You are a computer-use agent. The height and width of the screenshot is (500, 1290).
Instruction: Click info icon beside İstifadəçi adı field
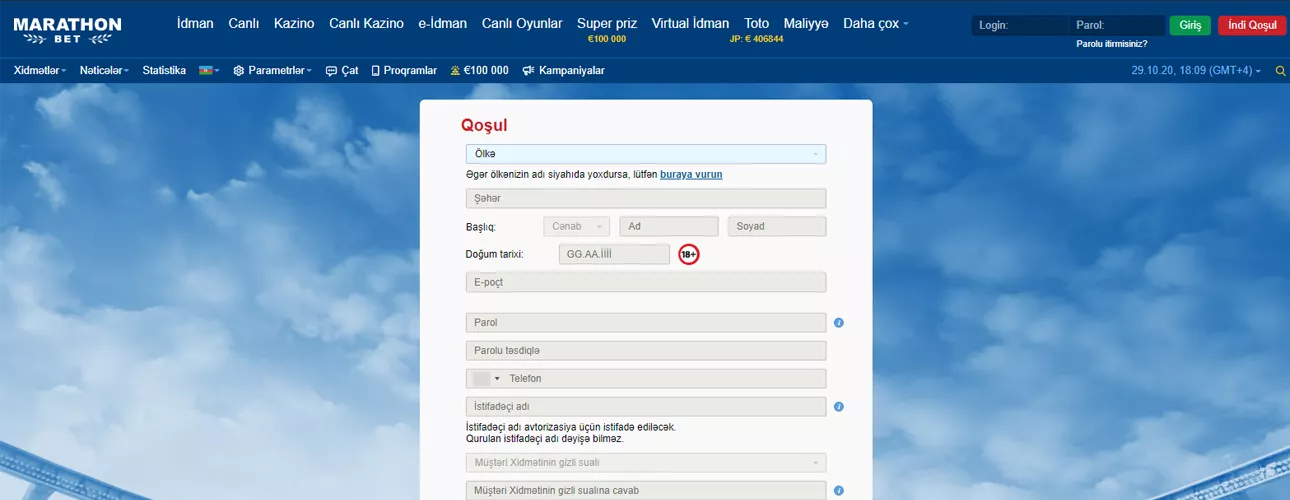pyautogui.click(x=839, y=407)
